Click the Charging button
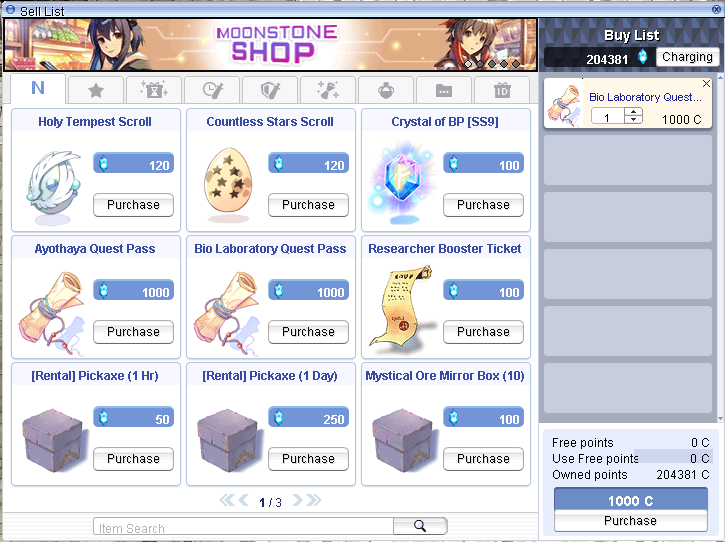Image resolution: width=725 pixels, height=542 pixels. pyautogui.click(x=687, y=57)
